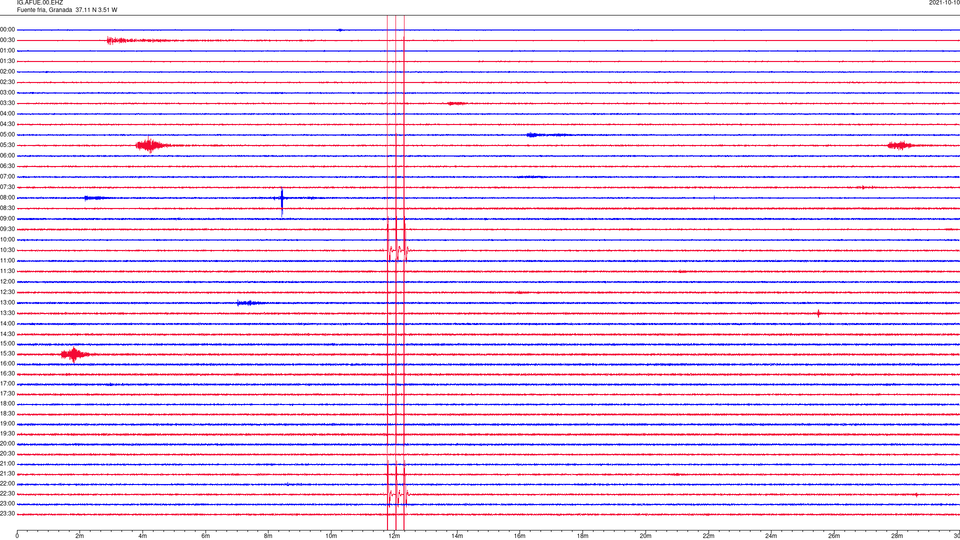Viewport: 960px width, 540px height.
Task: Click the calibration pulse on the 22:30 trace
Action: [398, 493]
